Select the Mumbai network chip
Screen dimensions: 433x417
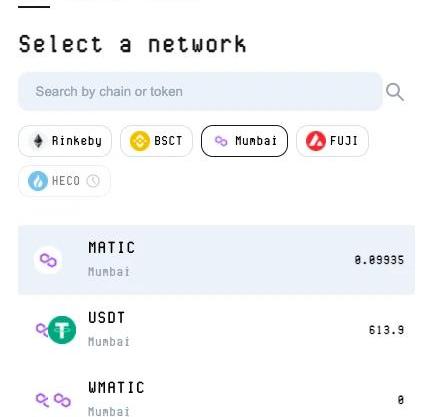[x=244, y=141]
